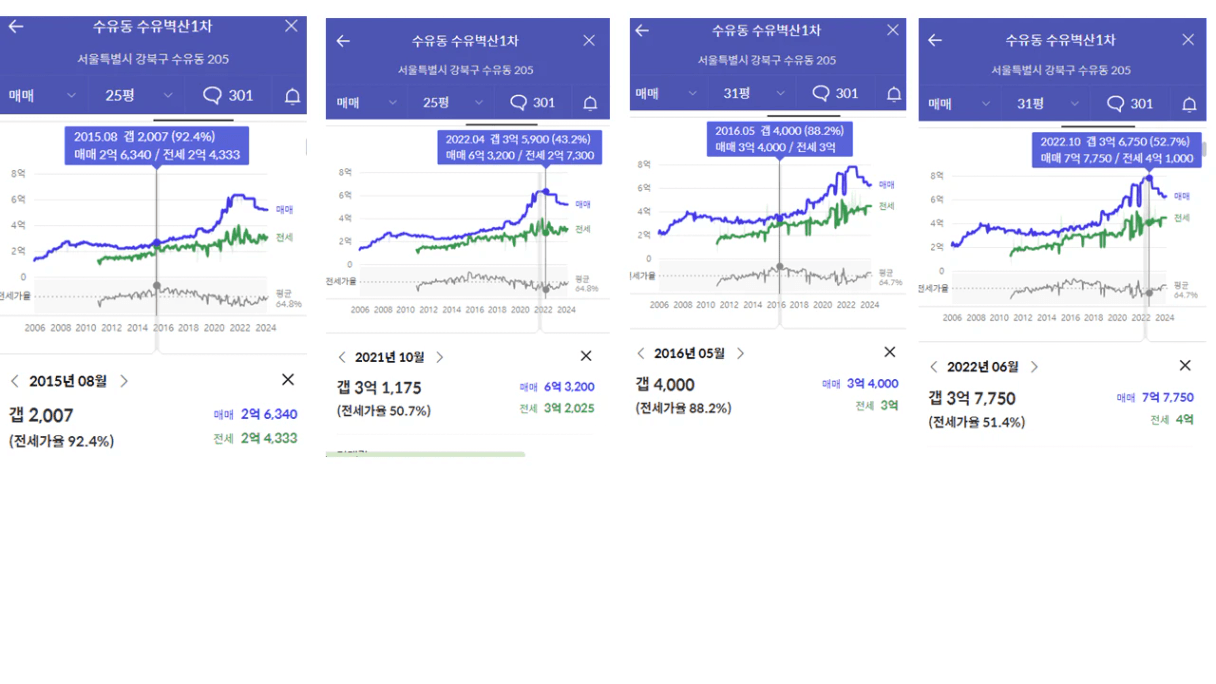
Task: Click the 2016.05 gap 4,000 chart tooltip
Action: [x=780, y=139]
